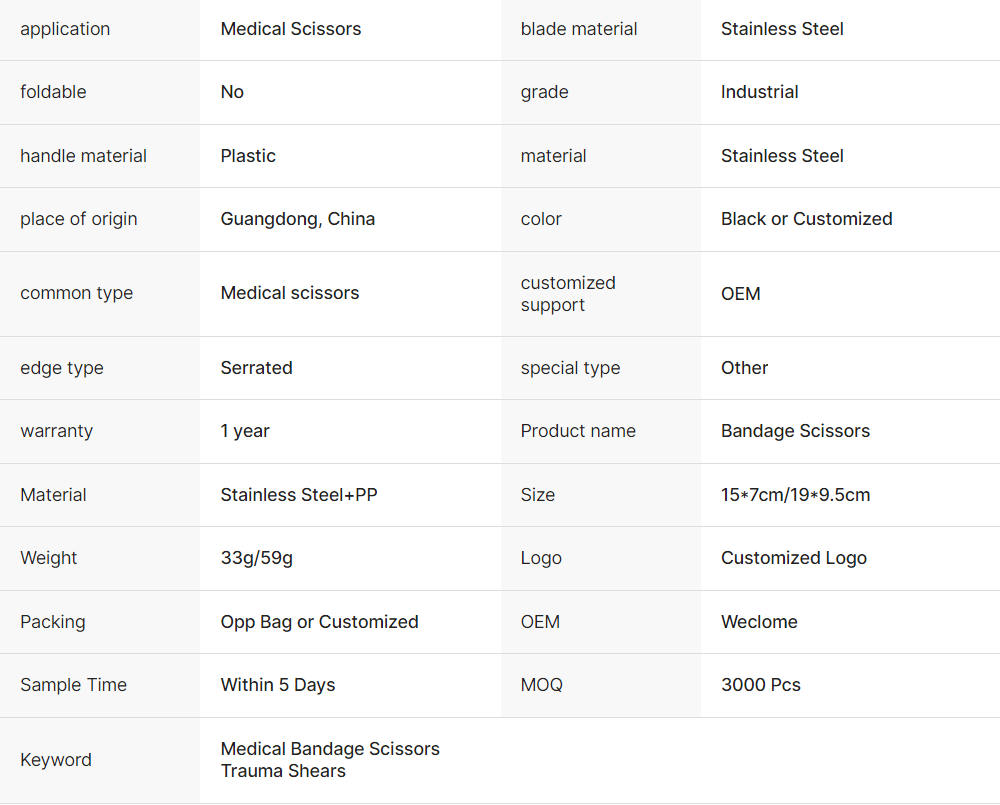Select the '1 year' warranty value

click(245, 431)
